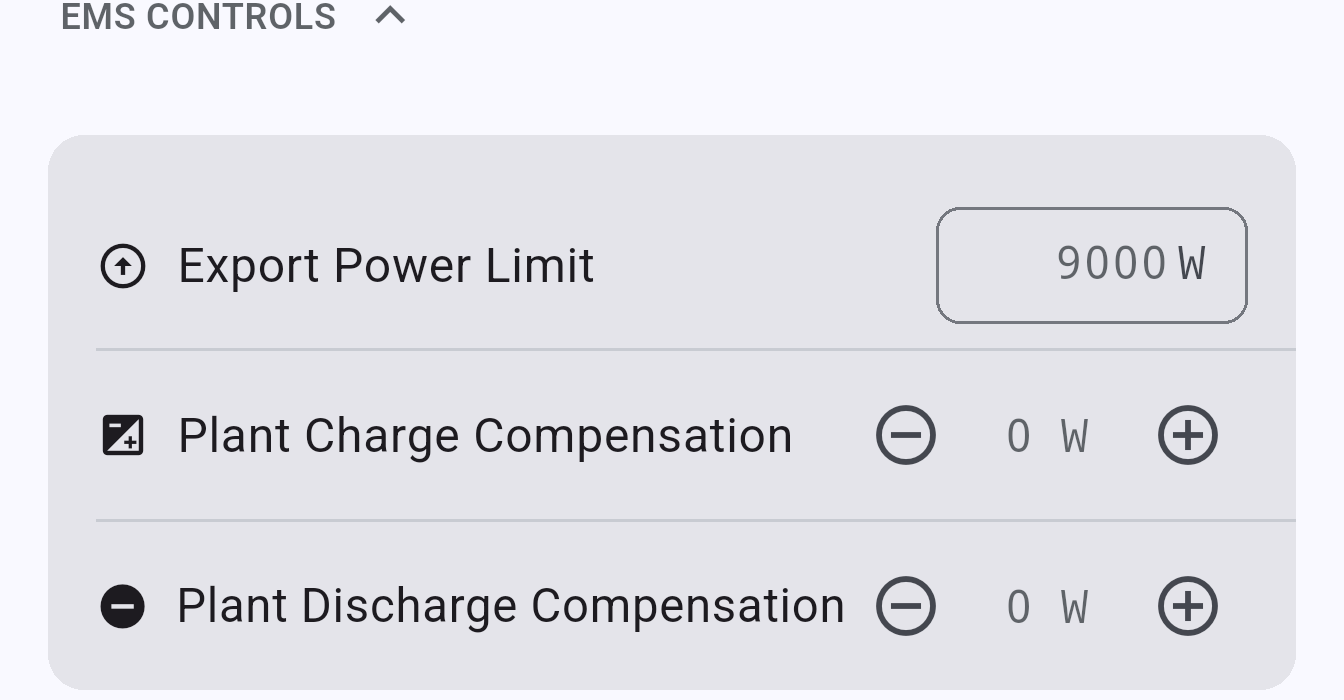Click the 9000 value in export limit box
Image resolution: width=1344 pixels, height=700 pixels.
1111,264
